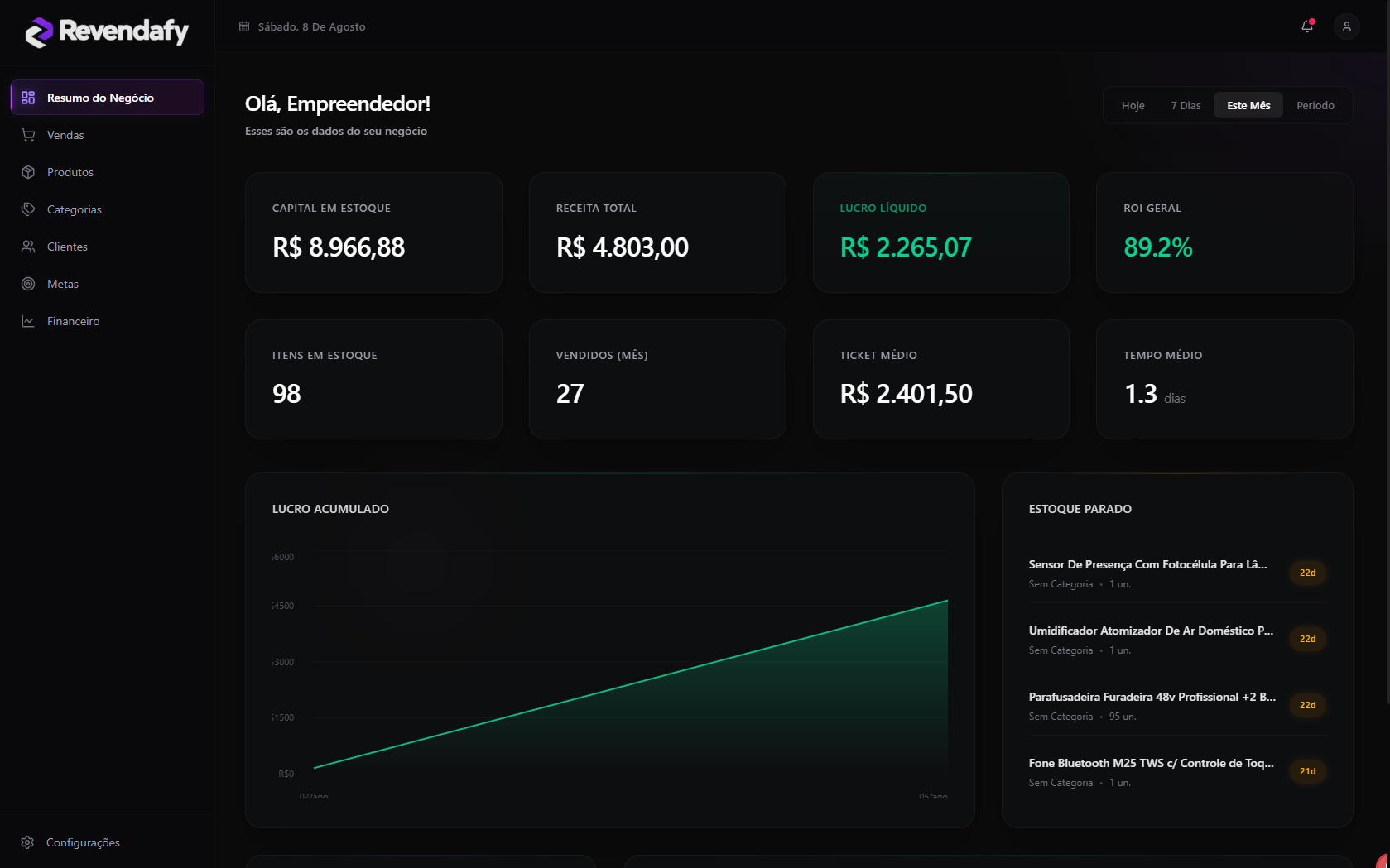Click the 21d badge on Fone Bluetooth
Viewport: 1390px width, 868px height.
(1307, 771)
